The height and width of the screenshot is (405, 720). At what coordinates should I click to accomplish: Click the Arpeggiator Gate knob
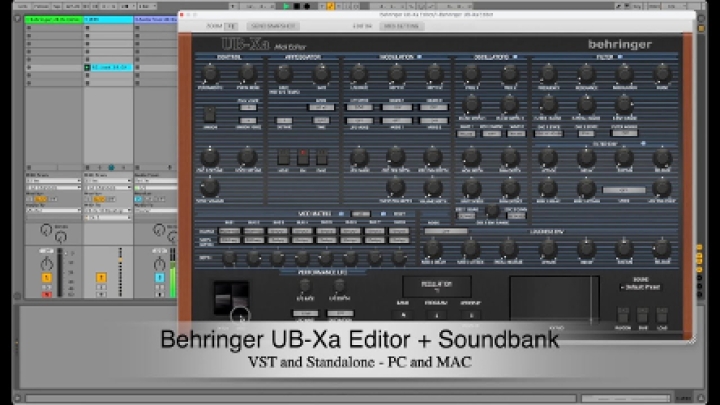pyautogui.click(x=321, y=73)
